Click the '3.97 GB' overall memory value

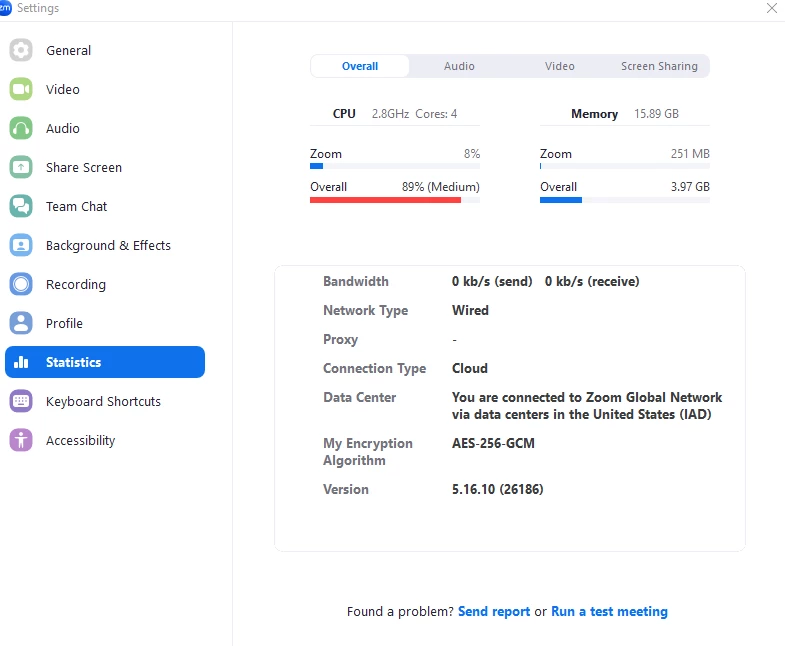(x=690, y=187)
